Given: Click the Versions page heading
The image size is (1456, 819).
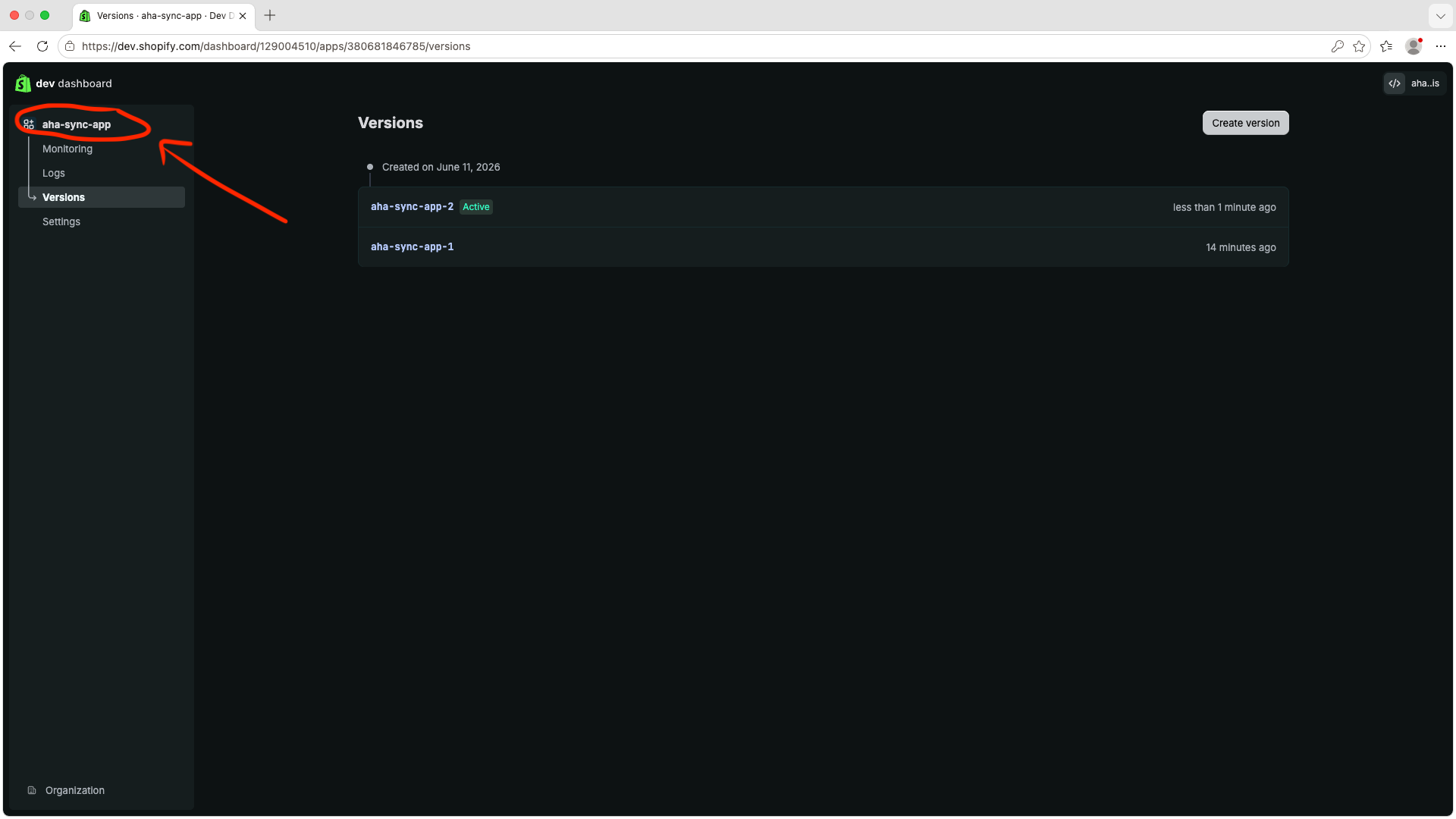Looking at the screenshot, I should [391, 123].
